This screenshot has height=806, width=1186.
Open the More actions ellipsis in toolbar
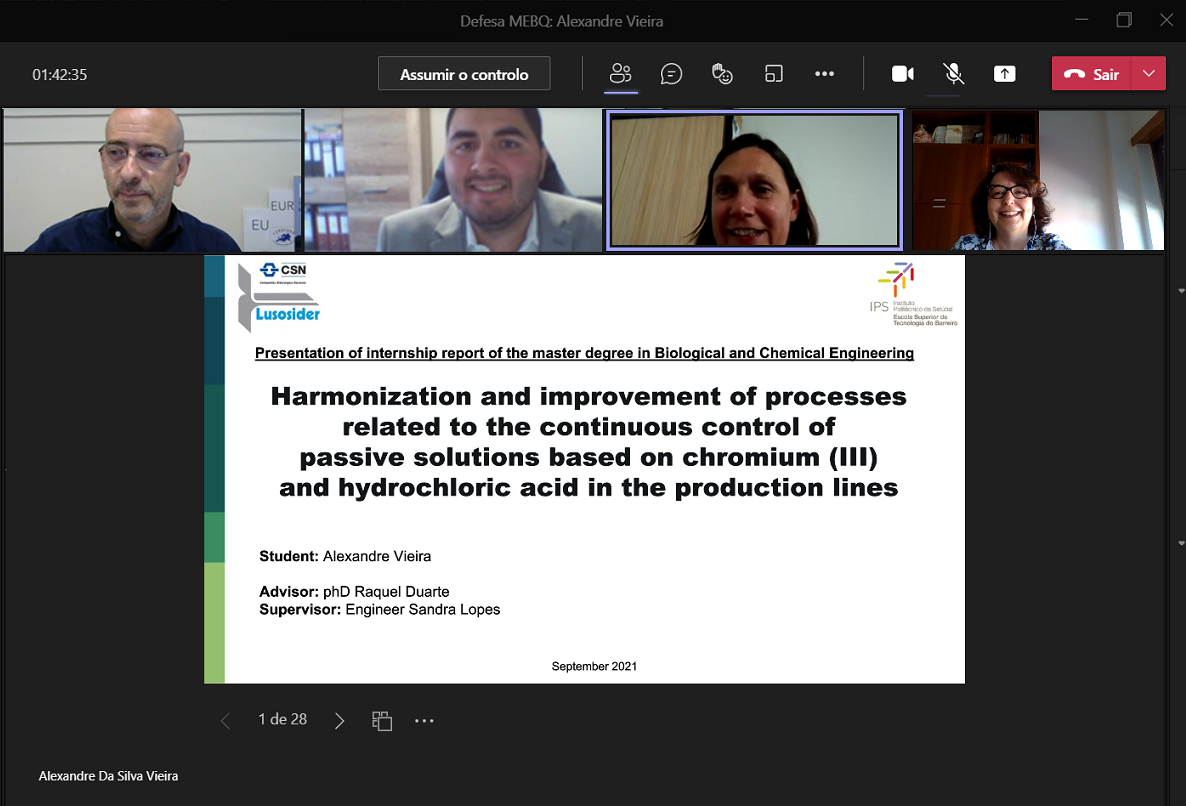point(824,74)
